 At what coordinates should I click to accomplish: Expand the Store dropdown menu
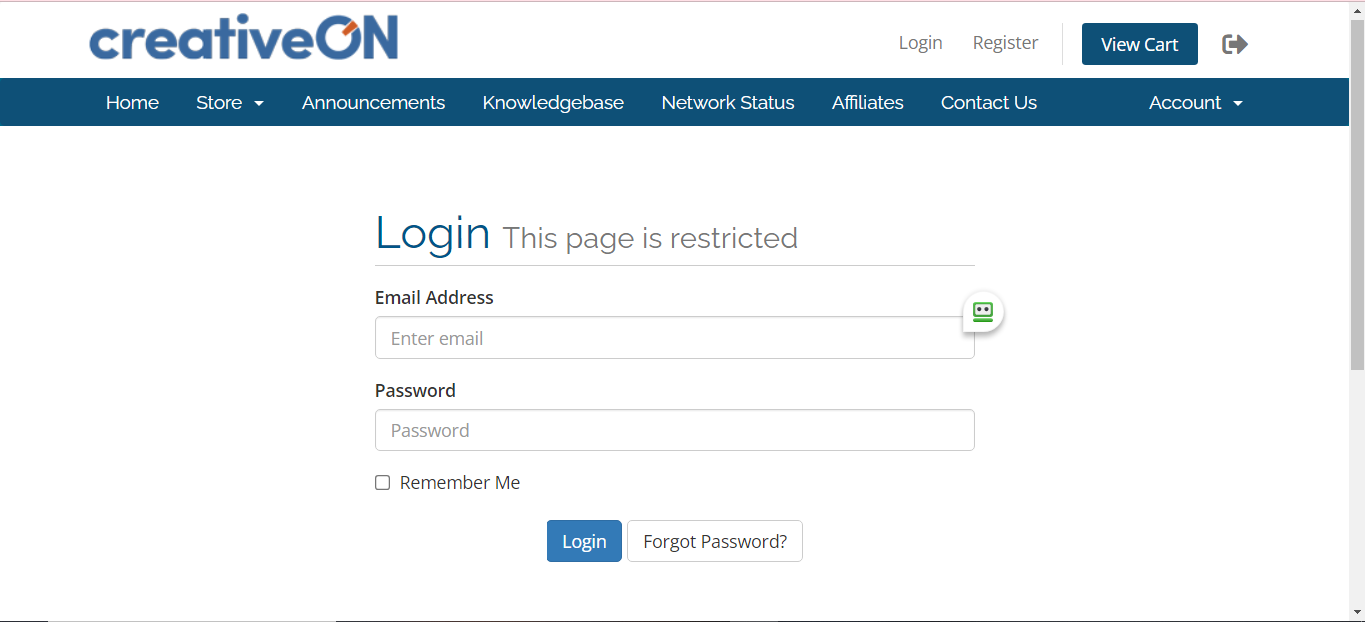(x=230, y=103)
